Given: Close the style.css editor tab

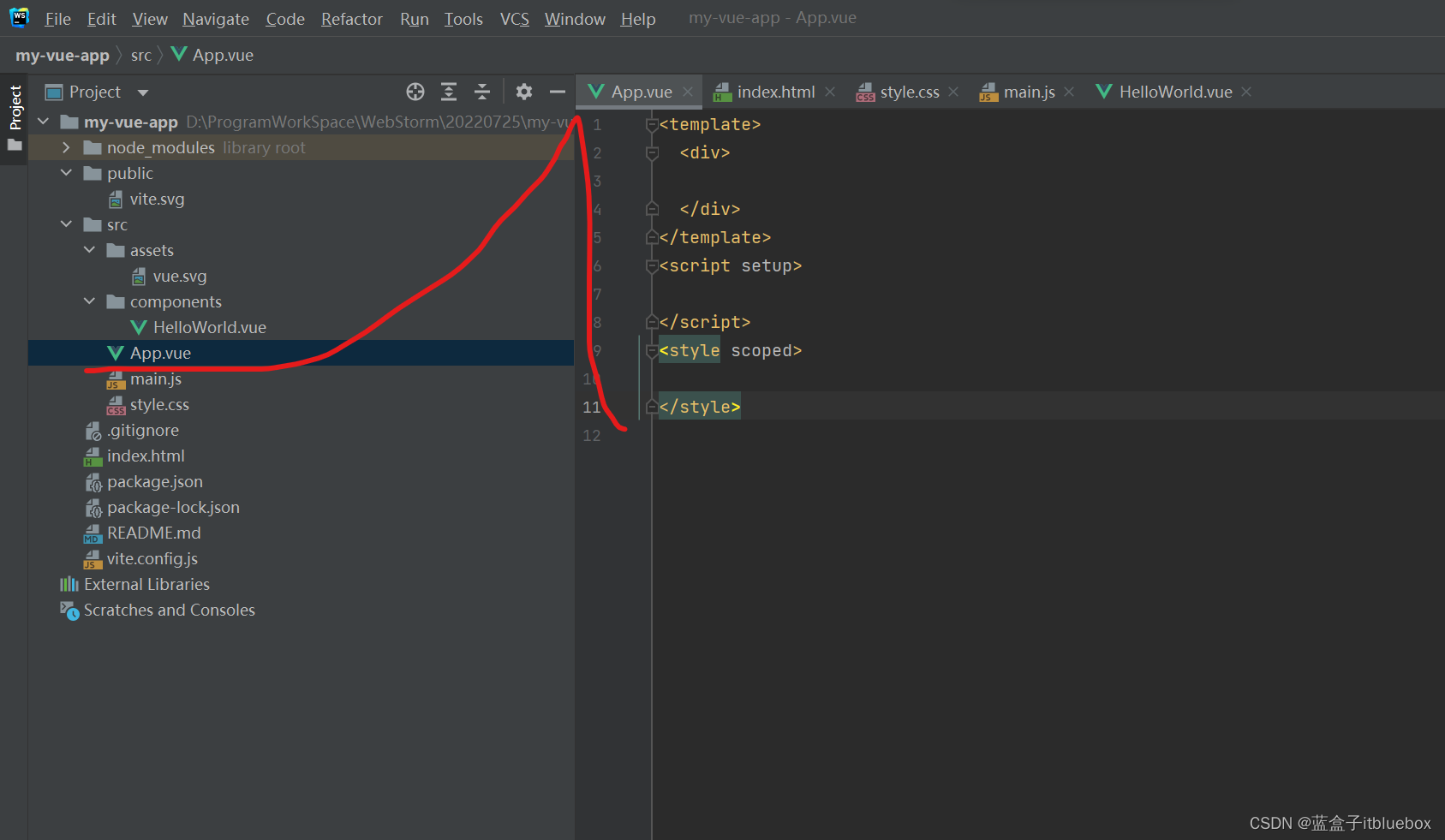Looking at the screenshot, I should coord(953,92).
